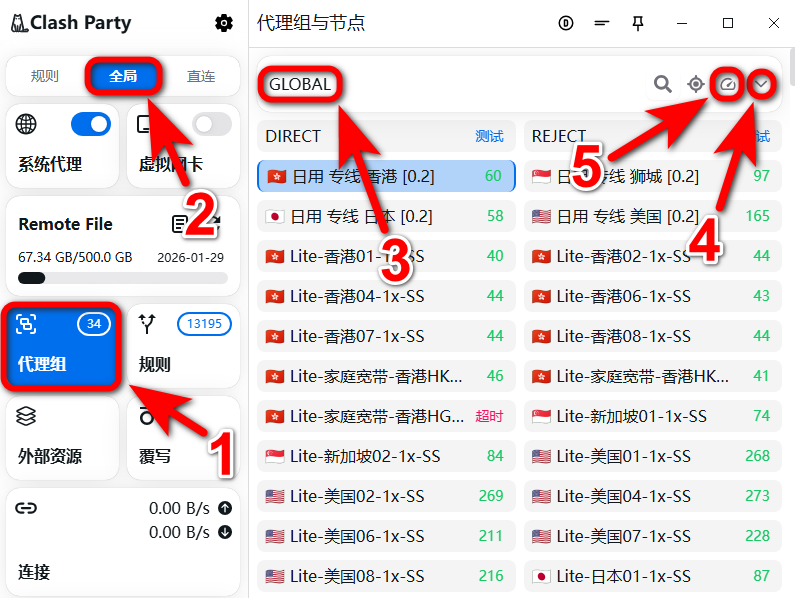The height and width of the screenshot is (598, 795).
Task: Select node Lite-香港08-1x-SS
Action: [653, 336]
